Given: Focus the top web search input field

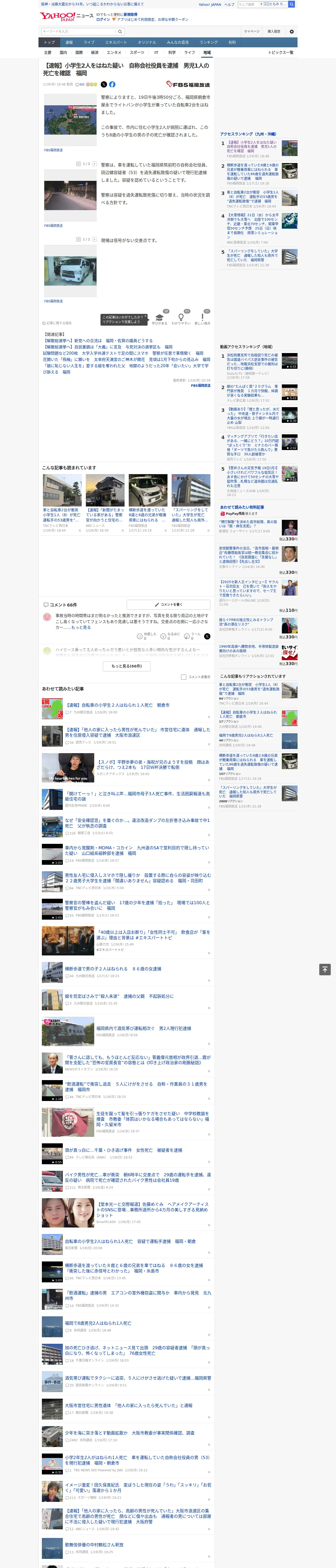Looking at the screenshot, I should tap(262, 4).
